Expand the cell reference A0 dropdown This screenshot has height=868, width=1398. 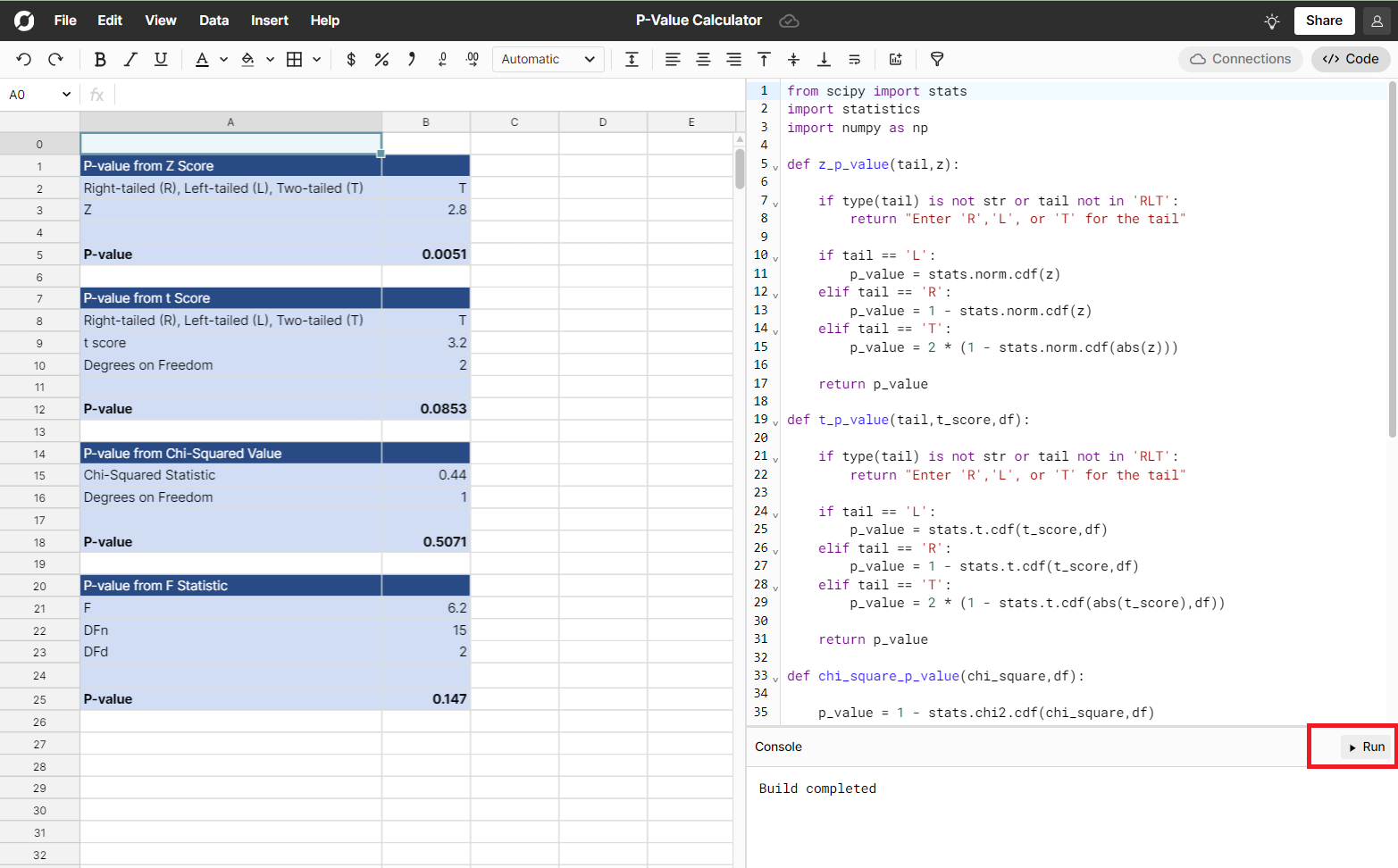click(66, 95)
